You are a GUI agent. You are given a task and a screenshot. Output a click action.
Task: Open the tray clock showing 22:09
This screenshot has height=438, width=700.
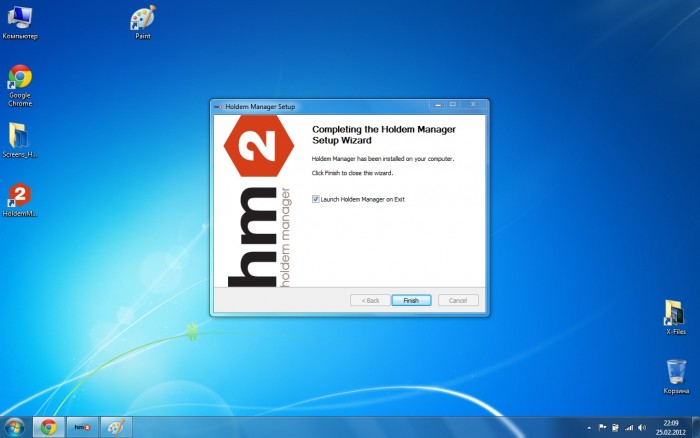coord(671,427)
